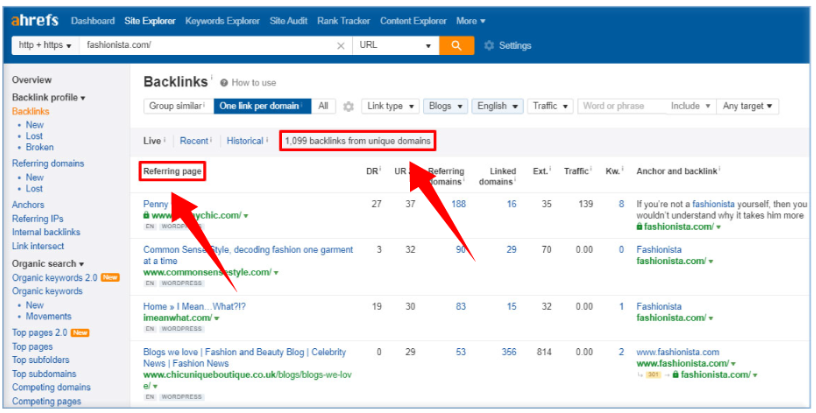Open the Link type filter dropdown
The width and height of the screenshot is (816, 413).
390,106
